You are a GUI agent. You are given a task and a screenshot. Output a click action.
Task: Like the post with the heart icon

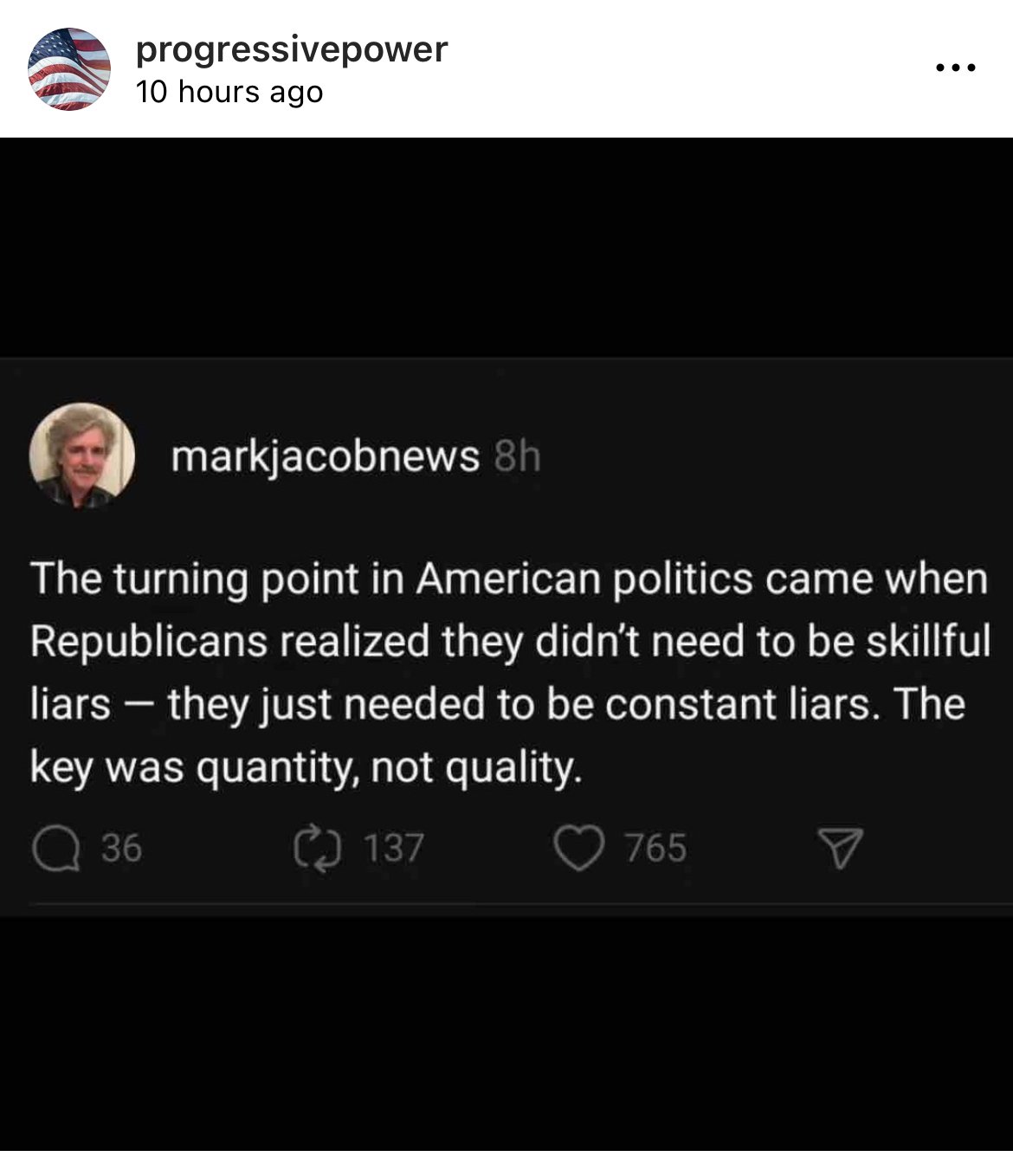(x=578, y=848)
